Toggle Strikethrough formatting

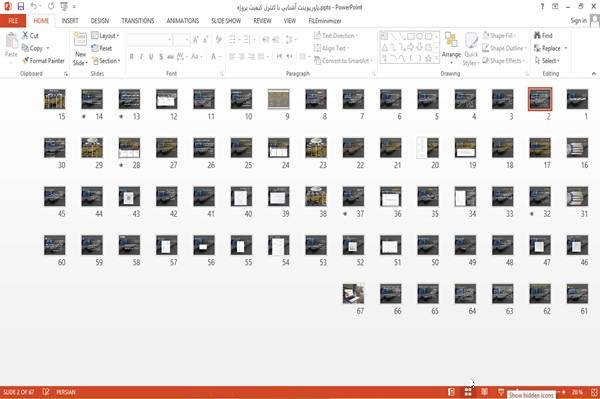tap(171, 57)
